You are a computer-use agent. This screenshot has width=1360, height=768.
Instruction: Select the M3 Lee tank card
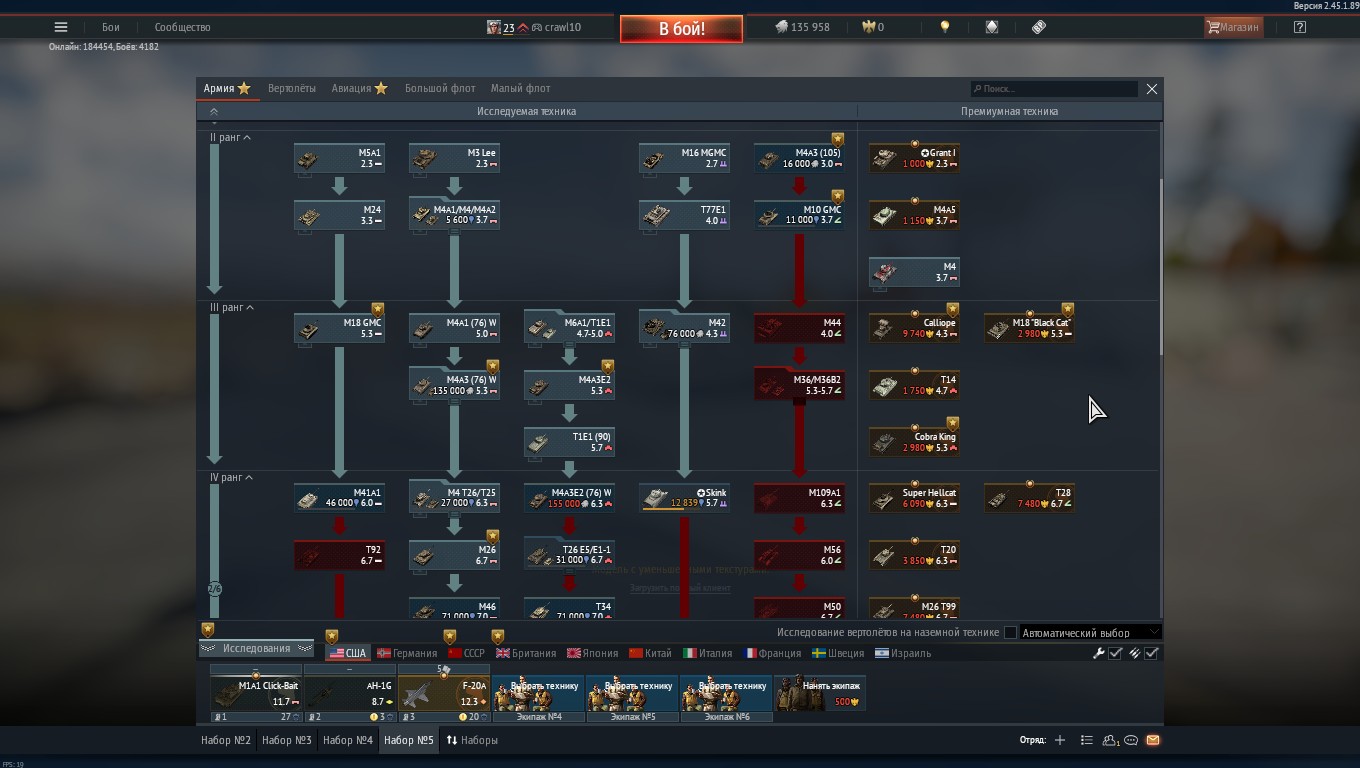click(454, 158)
